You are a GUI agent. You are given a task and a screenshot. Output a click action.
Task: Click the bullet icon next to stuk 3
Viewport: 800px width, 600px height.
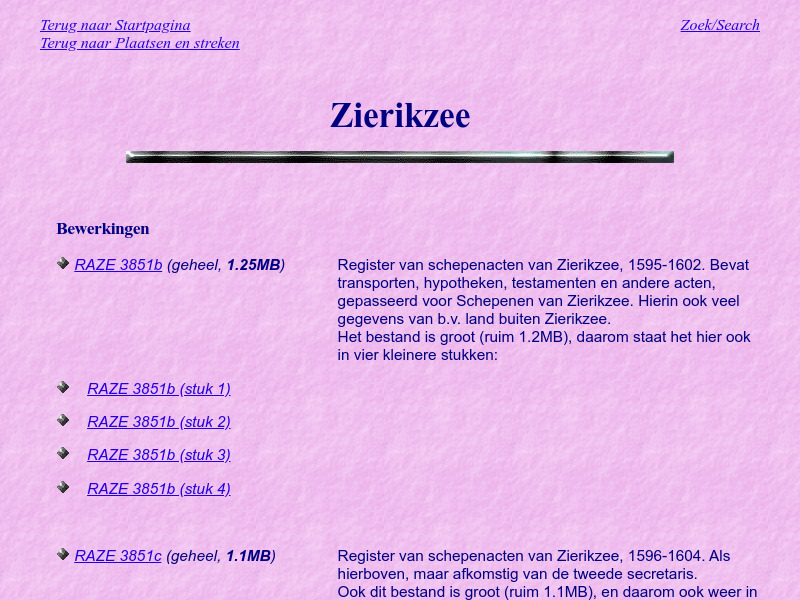62,453
